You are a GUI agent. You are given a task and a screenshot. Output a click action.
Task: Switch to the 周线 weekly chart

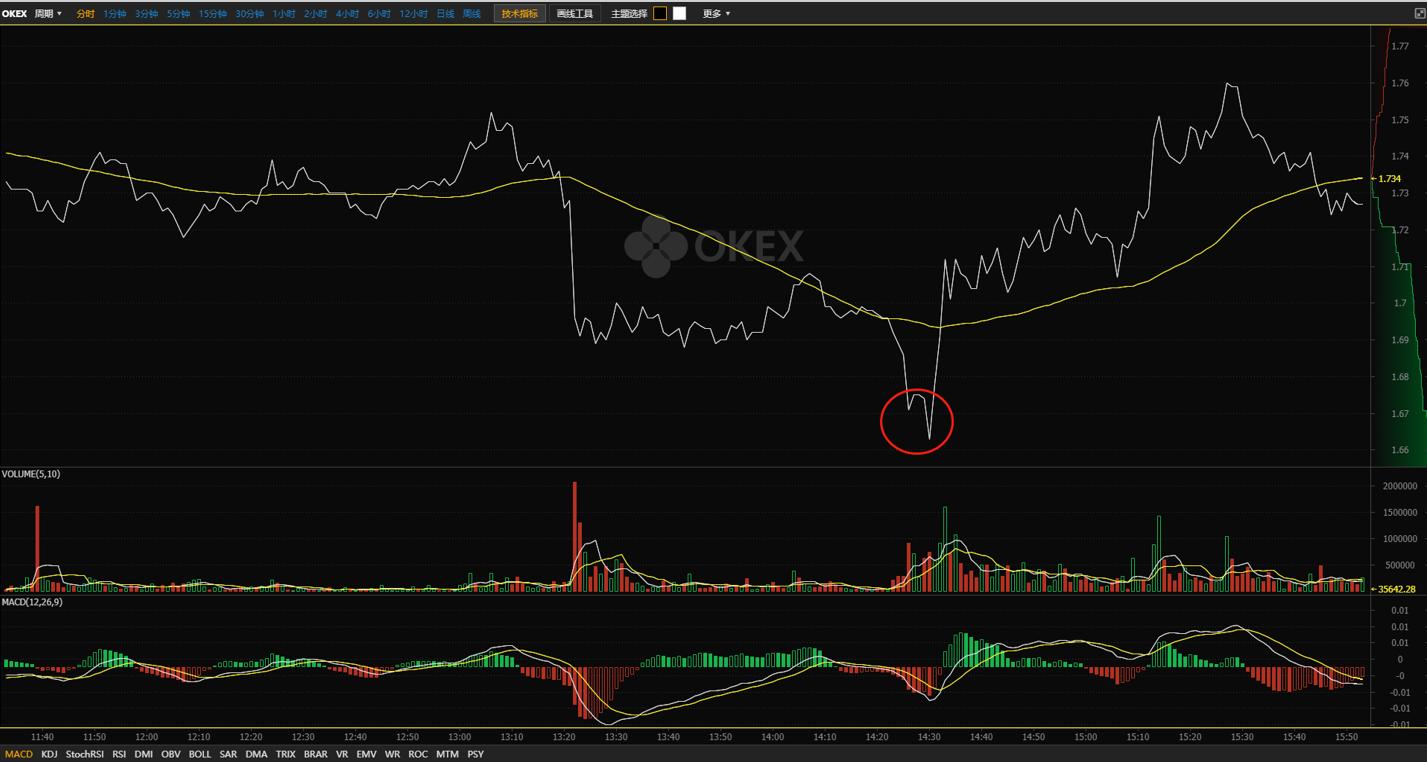[472, 14]
